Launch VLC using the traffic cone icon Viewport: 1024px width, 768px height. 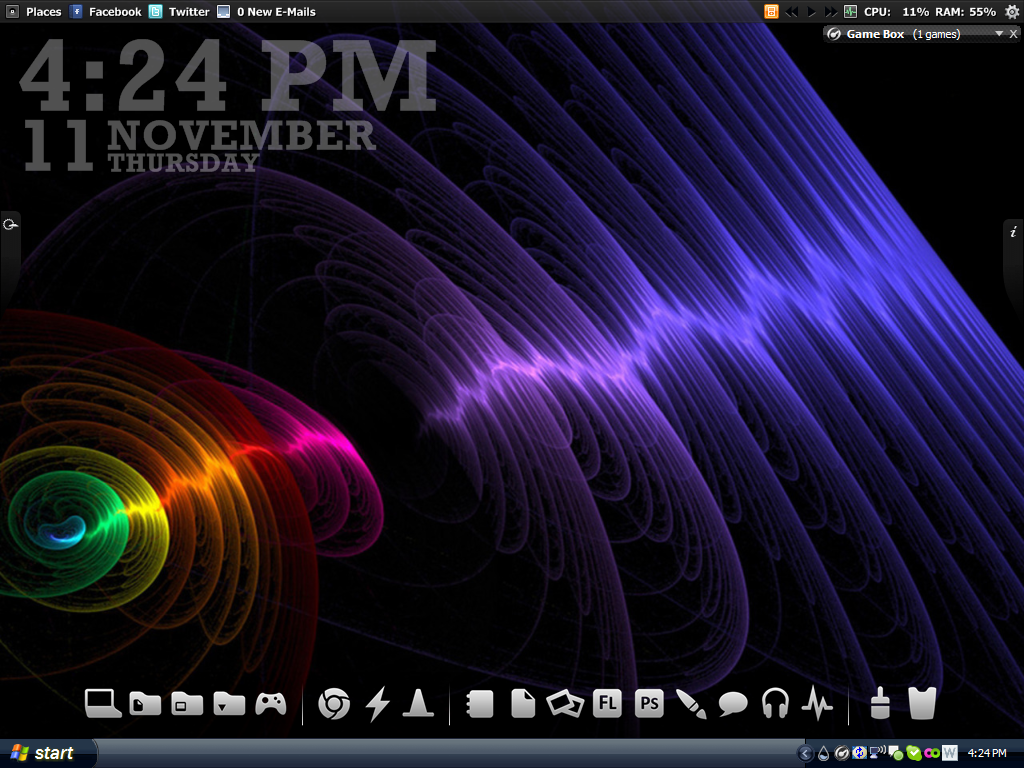coord(418,704)
